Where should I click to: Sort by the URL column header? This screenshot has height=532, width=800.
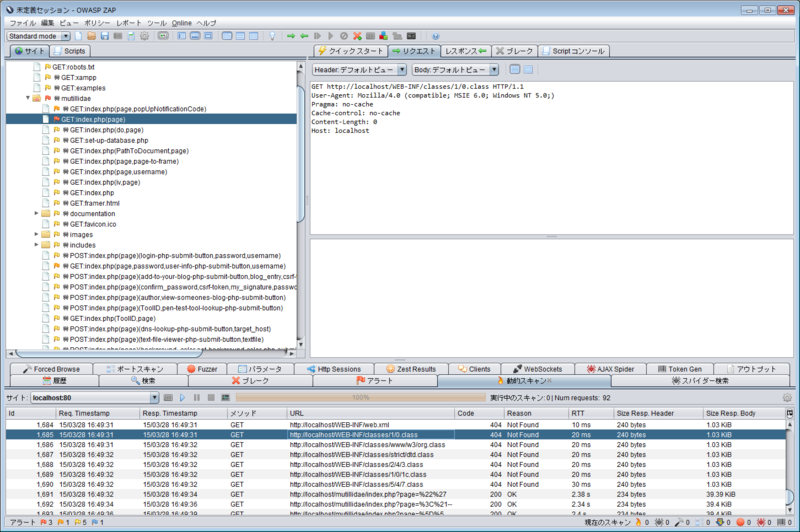pos(370,413)
